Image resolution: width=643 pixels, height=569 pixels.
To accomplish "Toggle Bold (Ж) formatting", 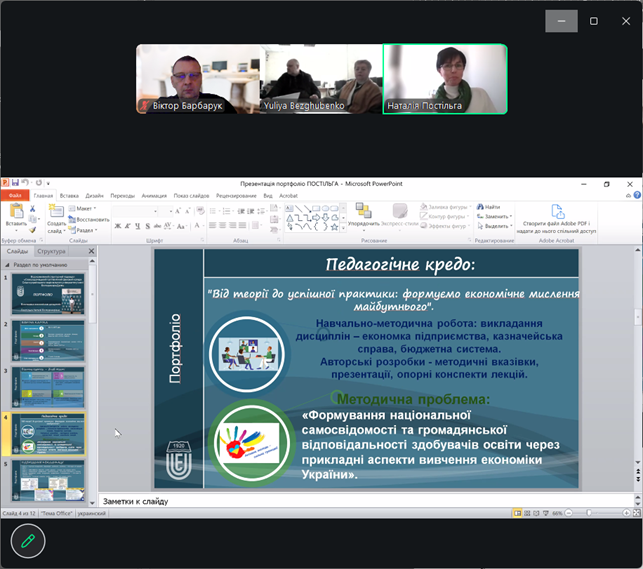I will point(118,226).
